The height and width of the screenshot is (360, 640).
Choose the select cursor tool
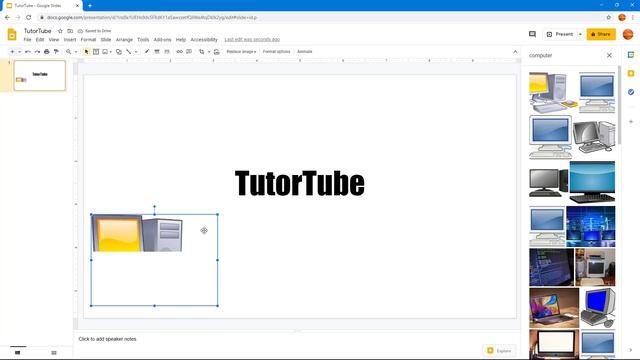86,52
